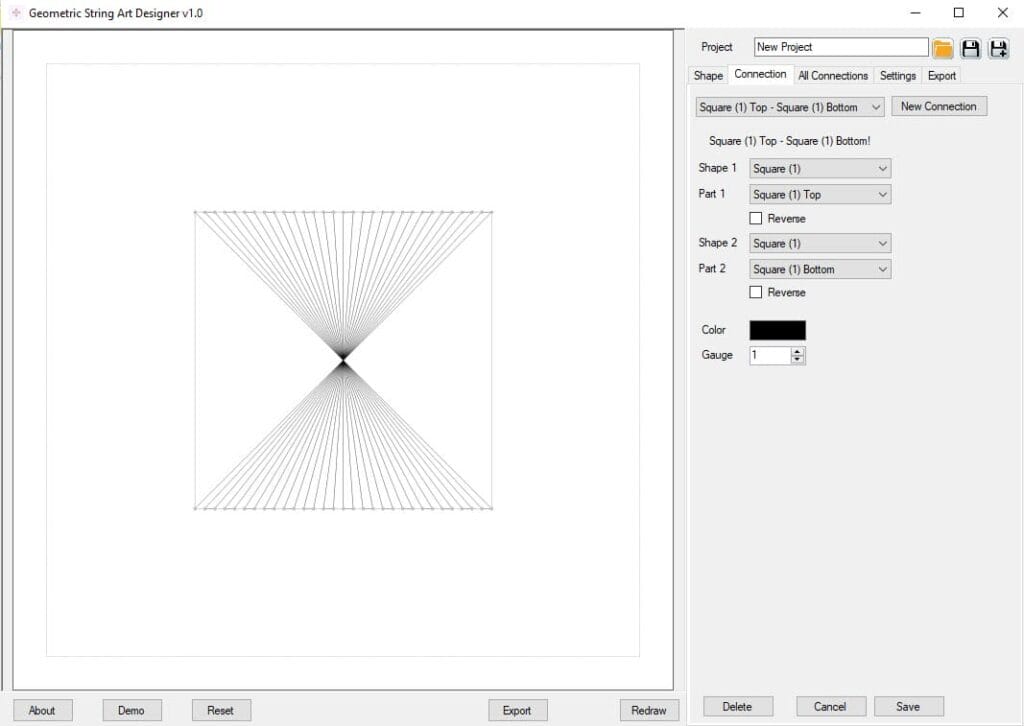Screen dimensions: 1024x726
Task: Open the connection selector dropdown beside New Connection
Action: (x=790, y=107)
